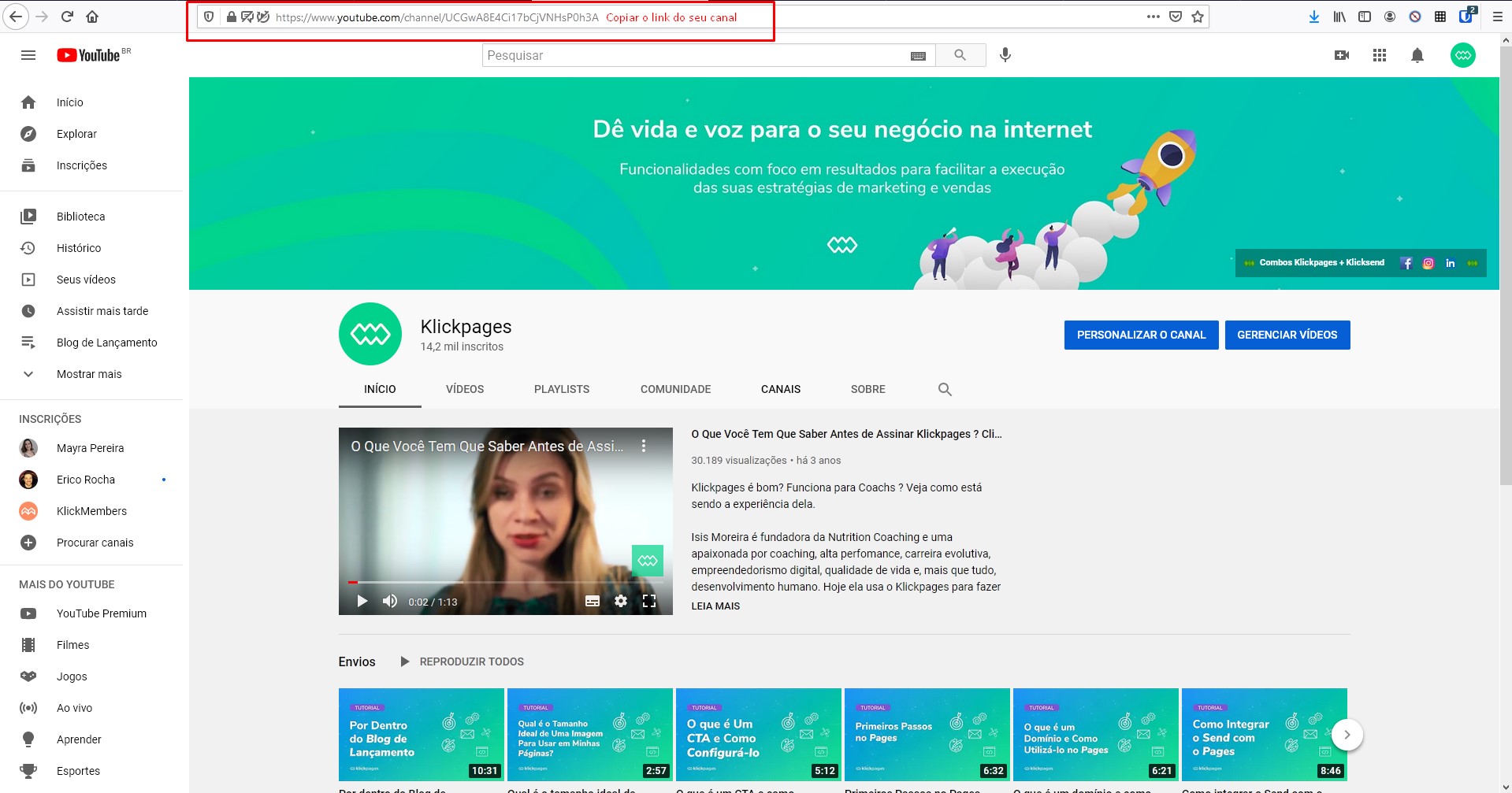Seek on the video progress bar

[505, 582]
